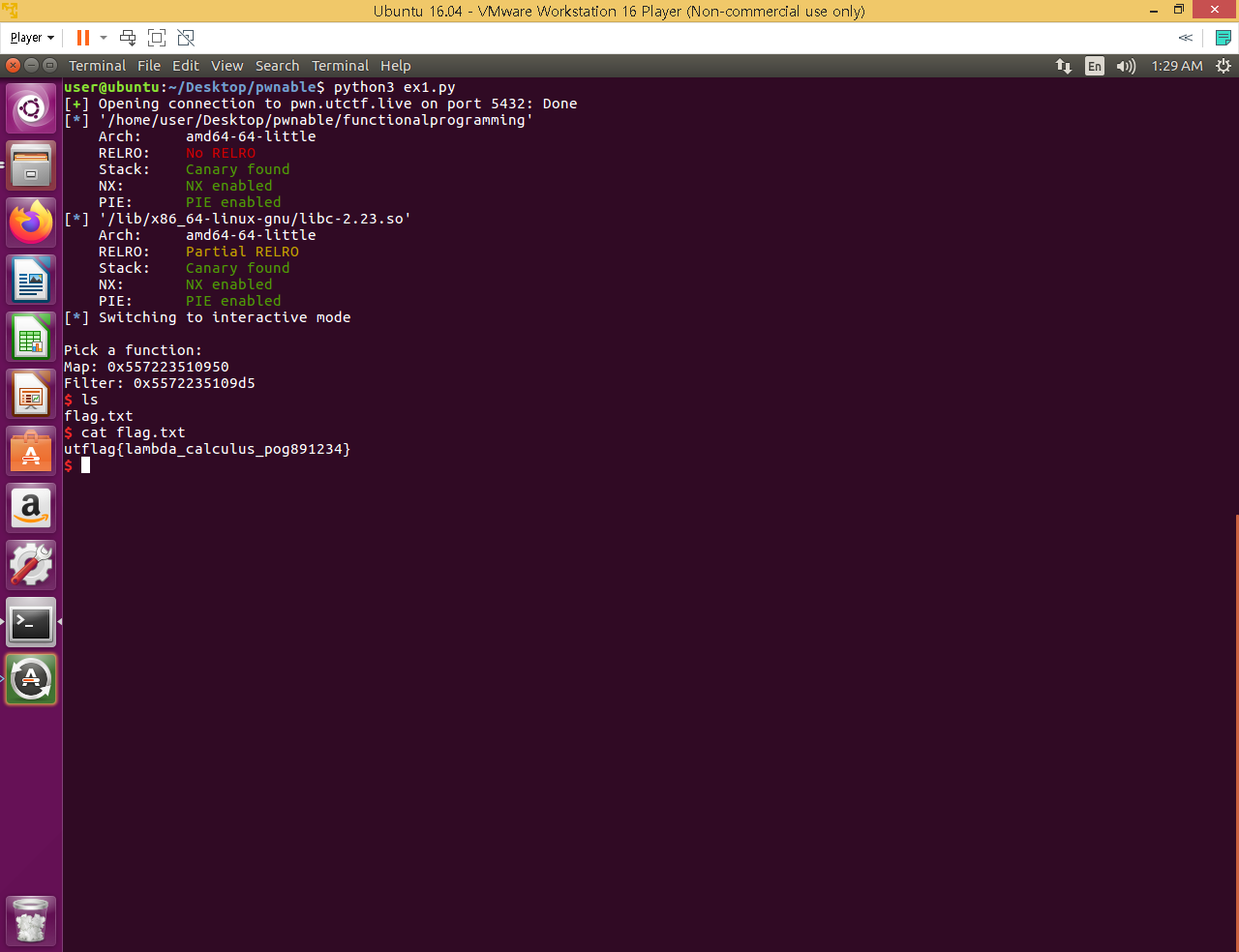Minimize the VMware Player window

tap(1154, 10)
